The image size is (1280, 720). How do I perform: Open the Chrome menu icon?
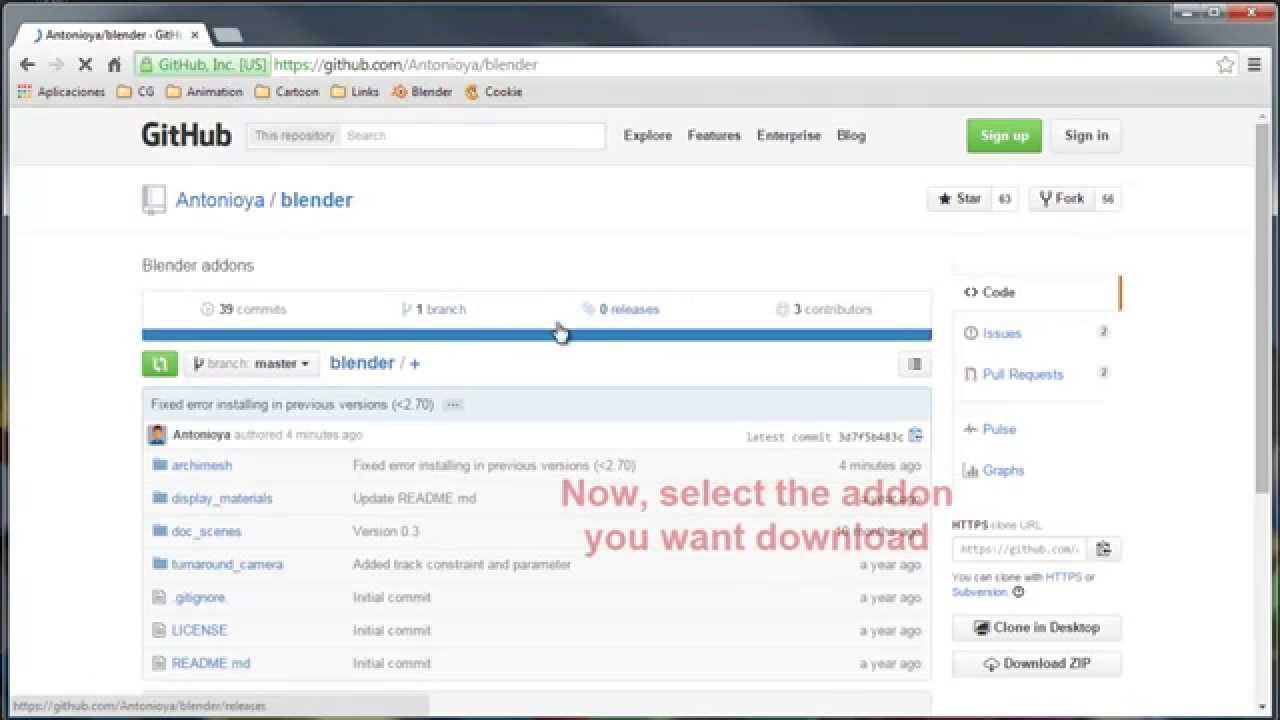(x=1255, y=65)
